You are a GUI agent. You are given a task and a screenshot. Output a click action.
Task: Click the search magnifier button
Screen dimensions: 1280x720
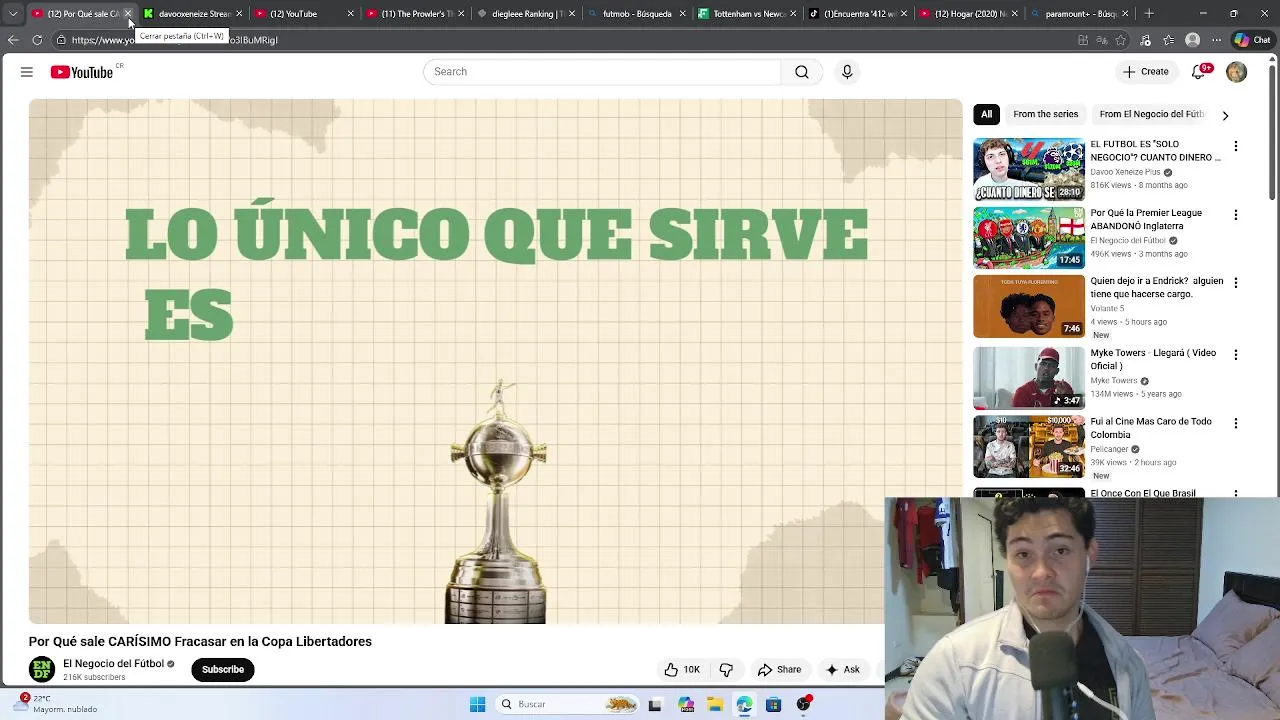802,72
